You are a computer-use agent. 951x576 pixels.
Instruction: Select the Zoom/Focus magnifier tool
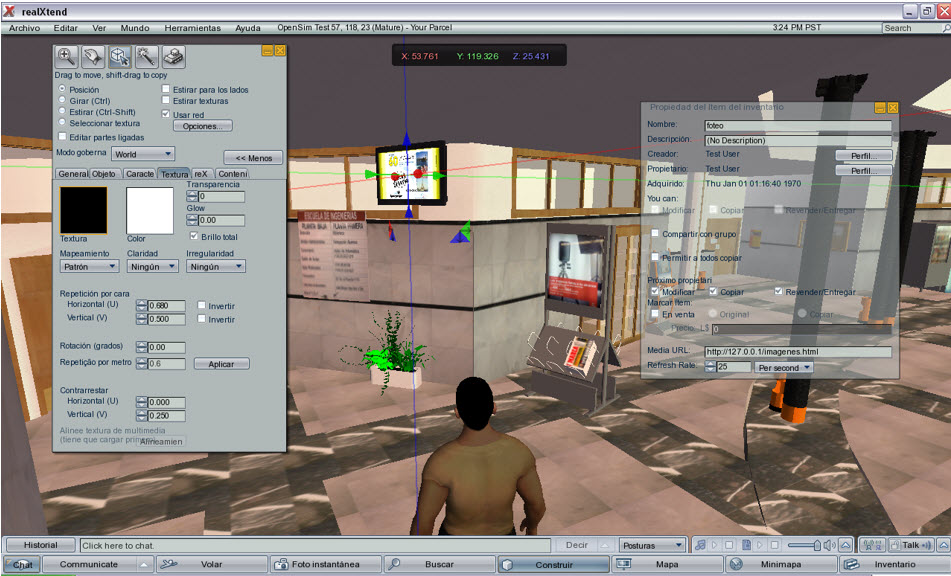[x=66, y=57]
